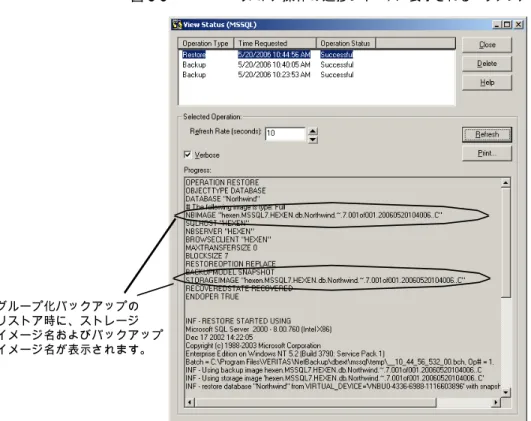Increase refresh rate with up spinner arrow
Screen dimensions: 531x421
[x=313, y=131]
